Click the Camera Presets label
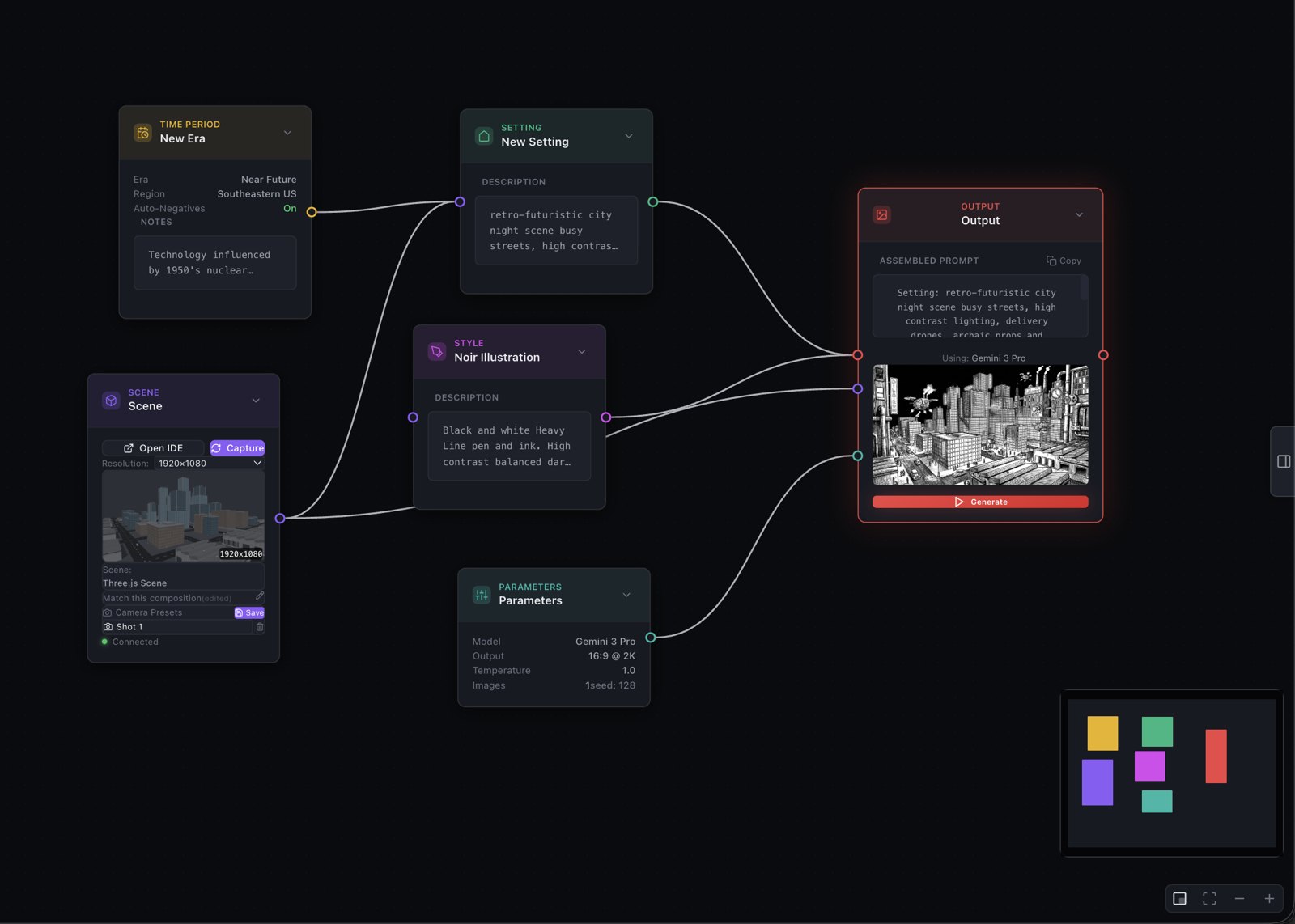The height and width of the screenshot is (924, 1295). (149, 612)
